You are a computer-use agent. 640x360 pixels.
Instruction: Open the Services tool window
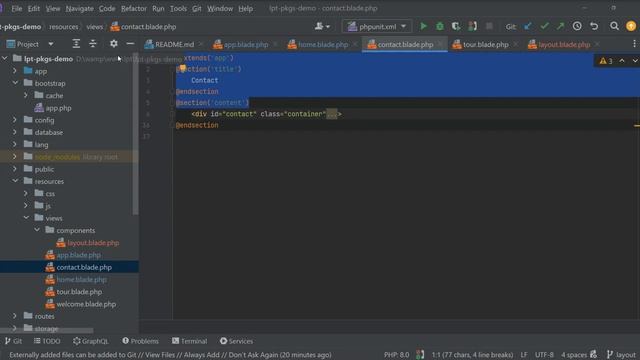tap(236, 341)
